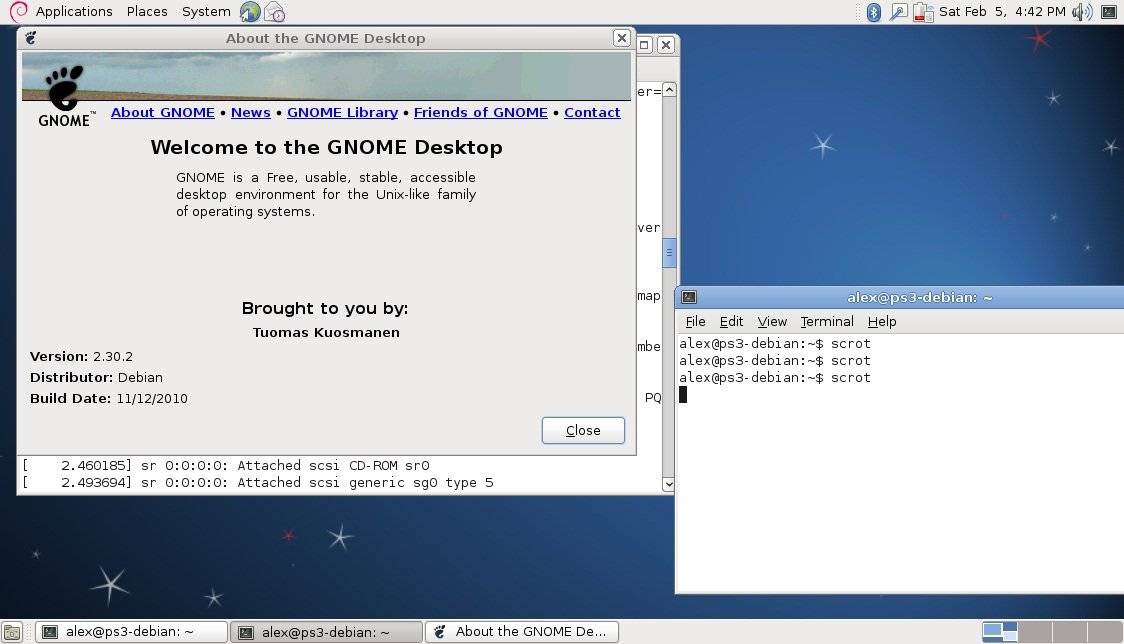Image resolution: width=1124 pixels, height=644 pixels.
Task: Open the terminal File menu
Action: pyautogui.click(x=695, y=321)
